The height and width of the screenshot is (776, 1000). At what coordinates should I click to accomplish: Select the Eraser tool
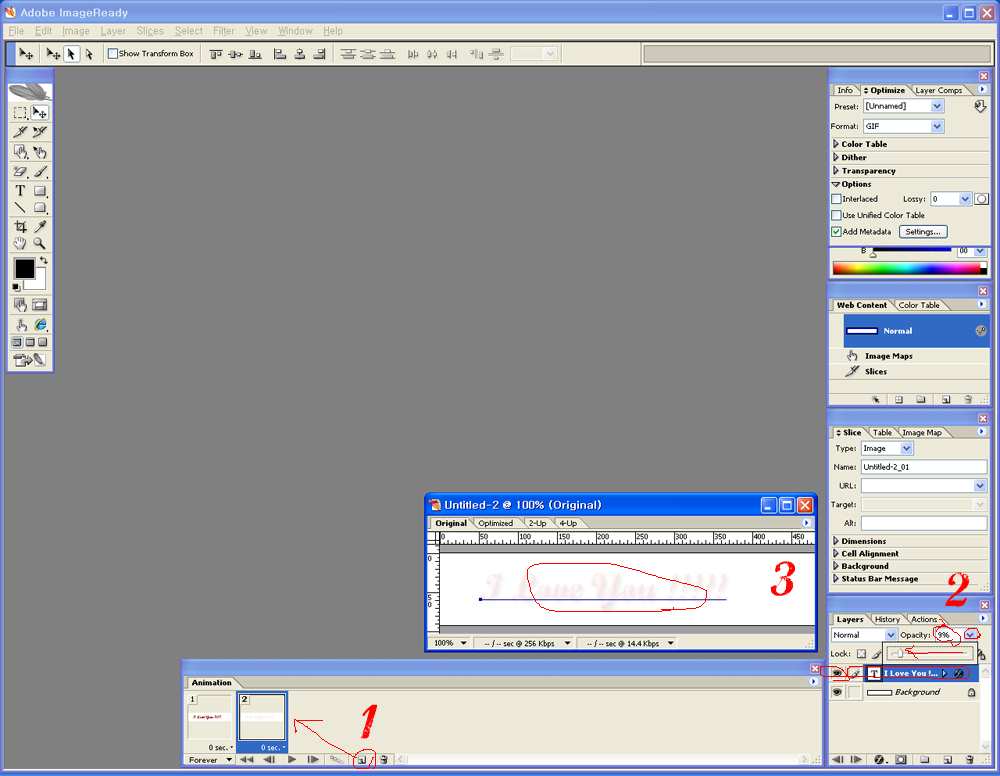point(20,172)
